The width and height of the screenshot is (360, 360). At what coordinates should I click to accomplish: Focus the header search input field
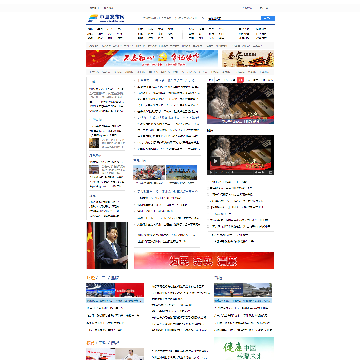(x=234, y=18)
